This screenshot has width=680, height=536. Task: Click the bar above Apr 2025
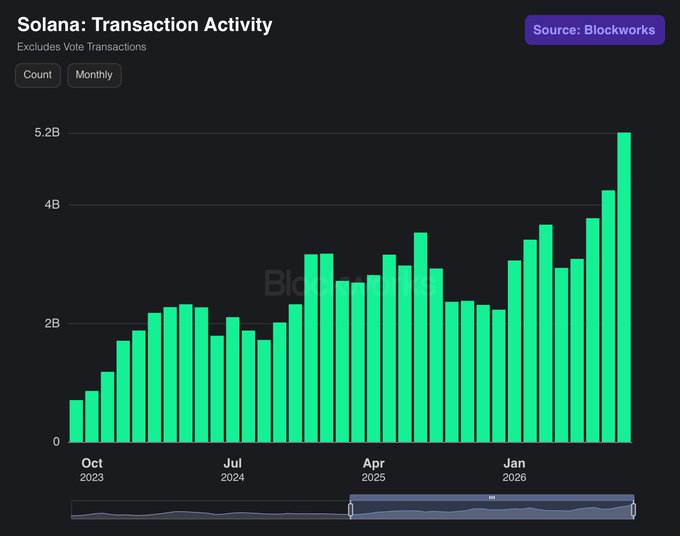click(x=373, y=359)
